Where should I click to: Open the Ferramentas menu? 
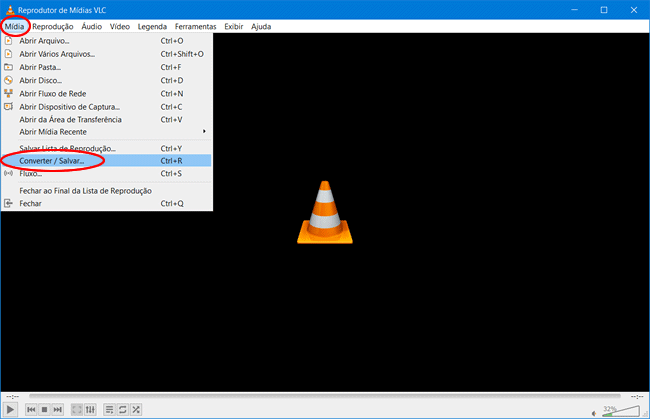pos(195,26)
